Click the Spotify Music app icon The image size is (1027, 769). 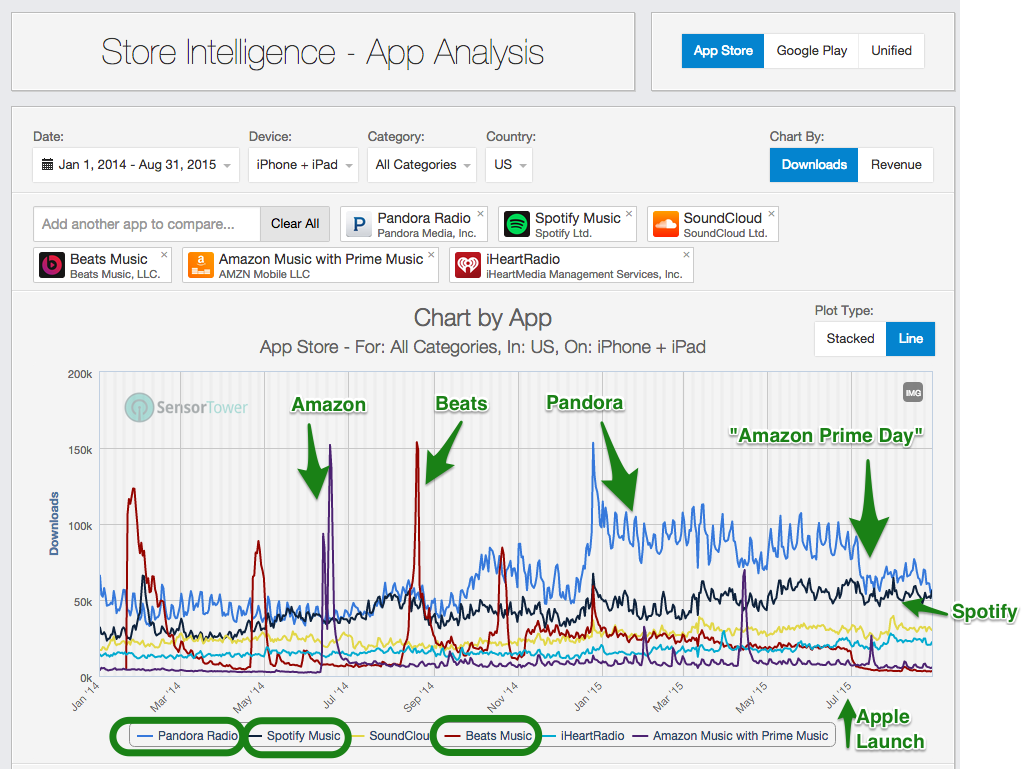[517, 224]
